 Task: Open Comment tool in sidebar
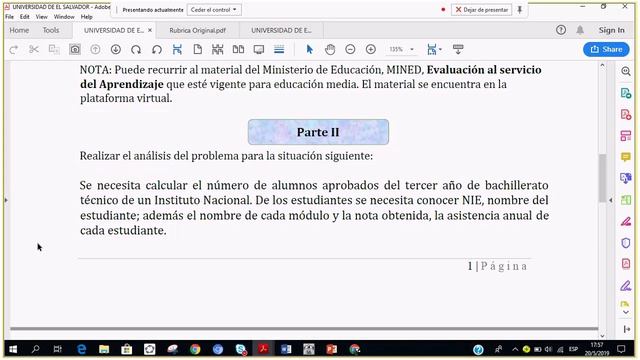coord(626,157)
